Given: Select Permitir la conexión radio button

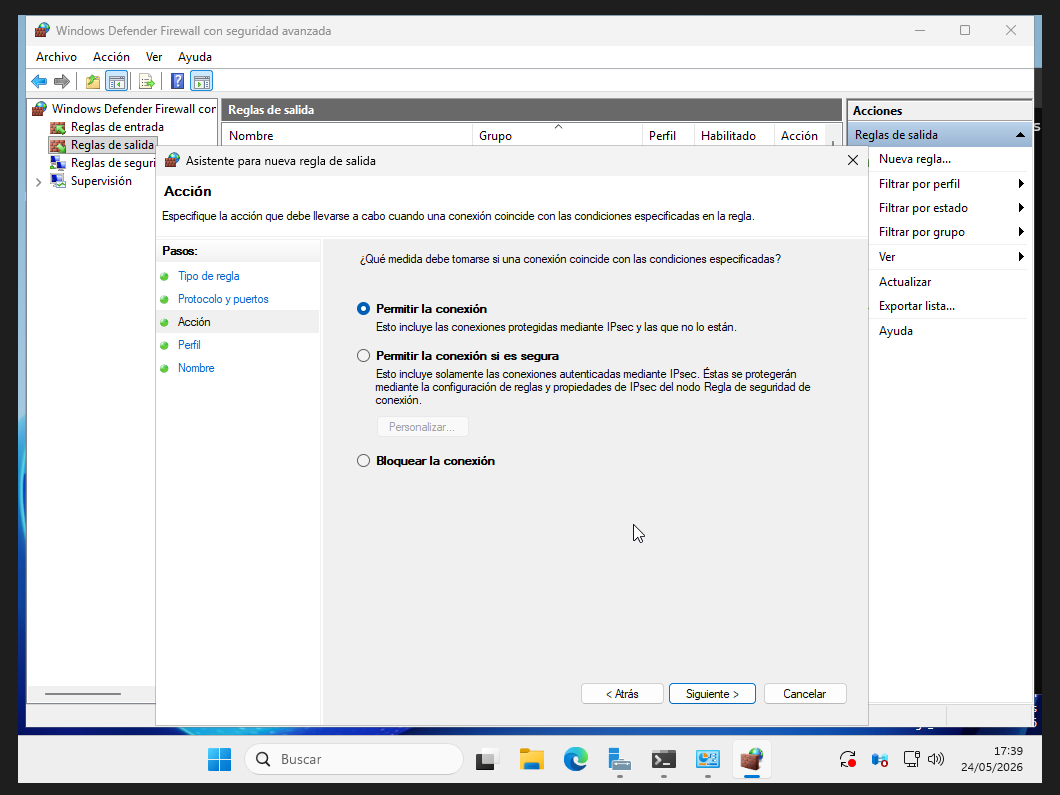Looking at the screenshot, I should 364,309.
